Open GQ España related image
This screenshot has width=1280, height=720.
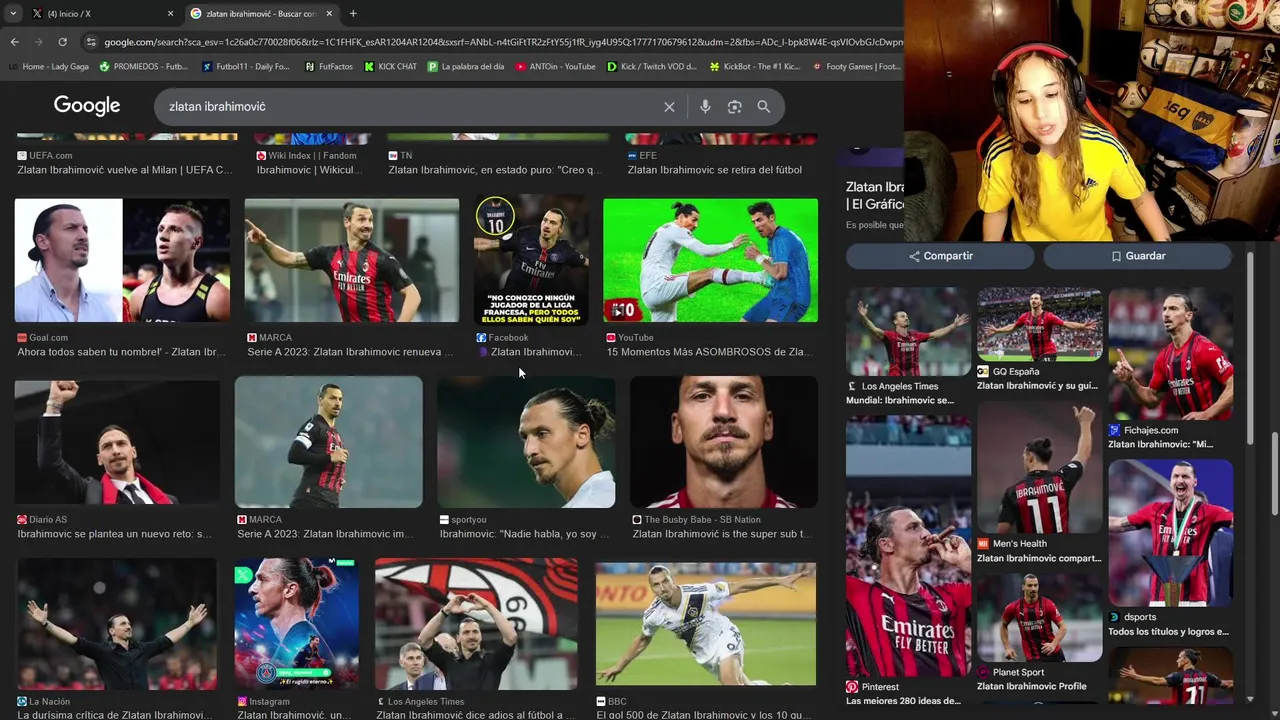tap(1040, 324)
